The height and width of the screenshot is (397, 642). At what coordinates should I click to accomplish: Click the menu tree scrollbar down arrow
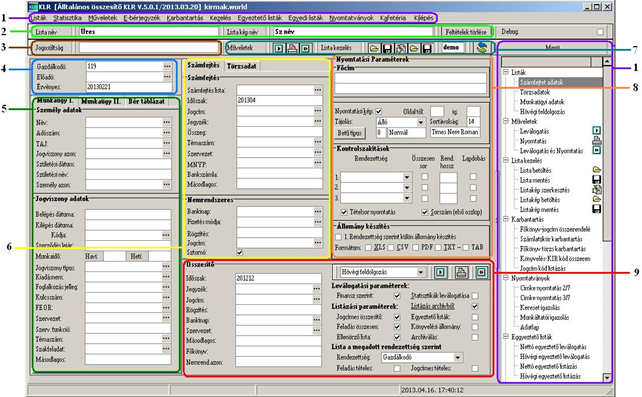point(607,377)
